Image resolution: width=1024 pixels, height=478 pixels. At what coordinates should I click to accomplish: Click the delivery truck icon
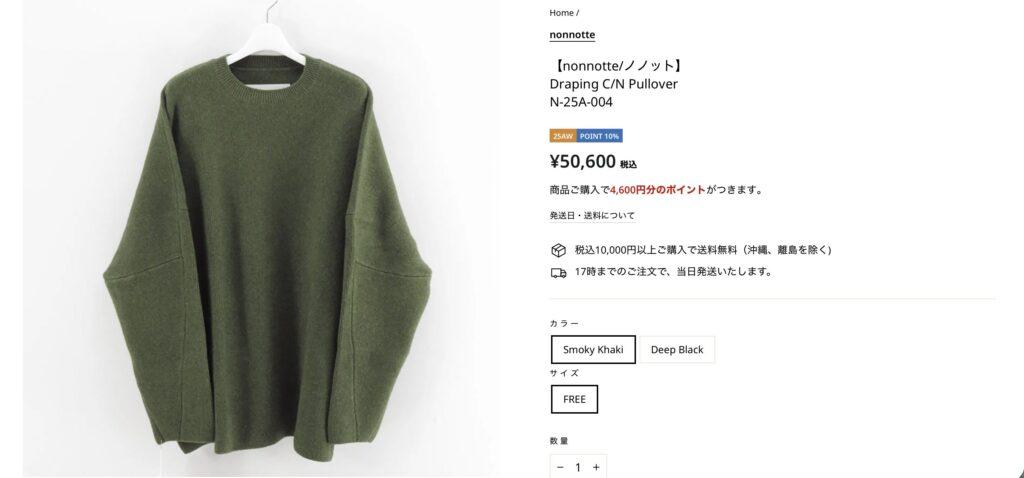(558, 273)
